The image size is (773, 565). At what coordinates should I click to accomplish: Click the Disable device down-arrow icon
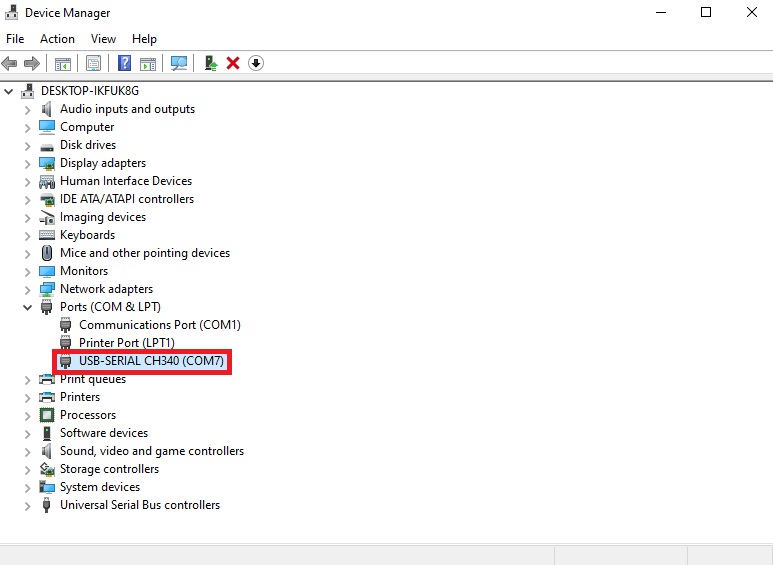click(x=256, y=63)
